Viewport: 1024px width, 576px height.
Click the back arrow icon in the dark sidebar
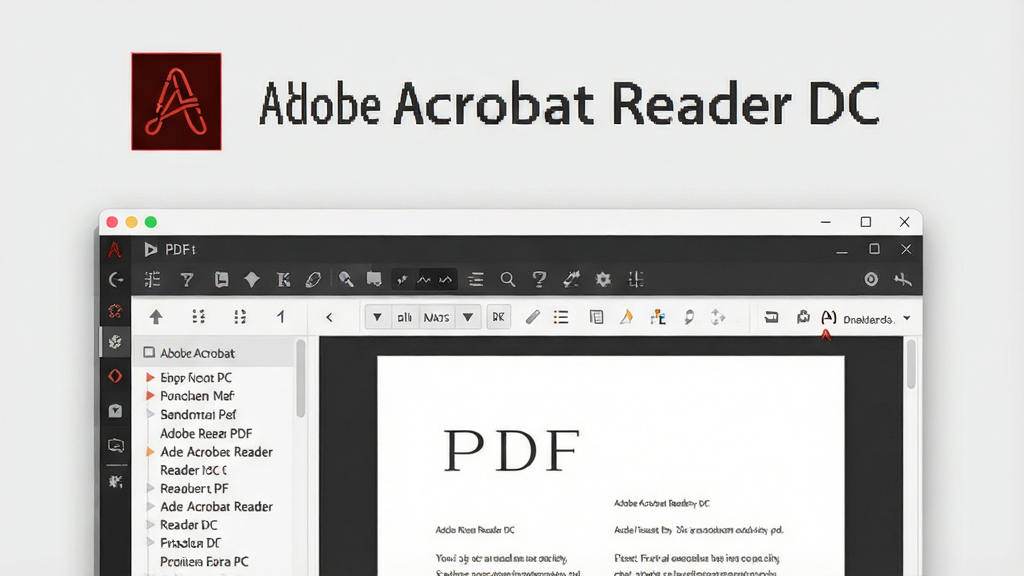116,280
